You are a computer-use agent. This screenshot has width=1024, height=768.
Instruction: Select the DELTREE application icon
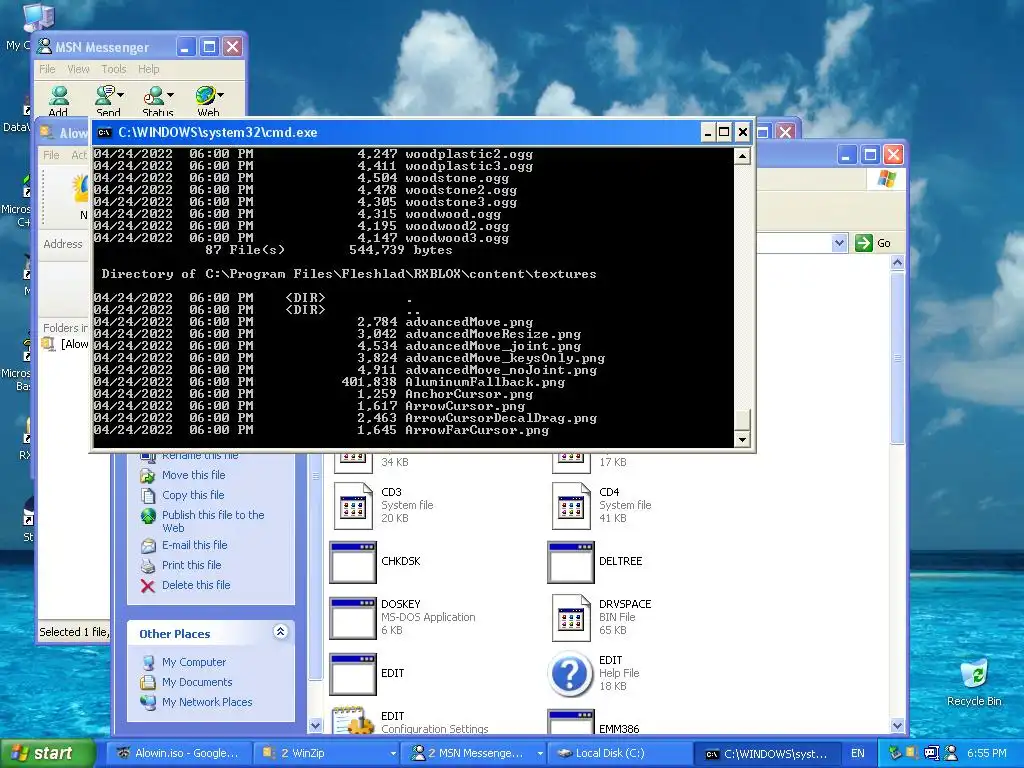click(x=571, y=562)
